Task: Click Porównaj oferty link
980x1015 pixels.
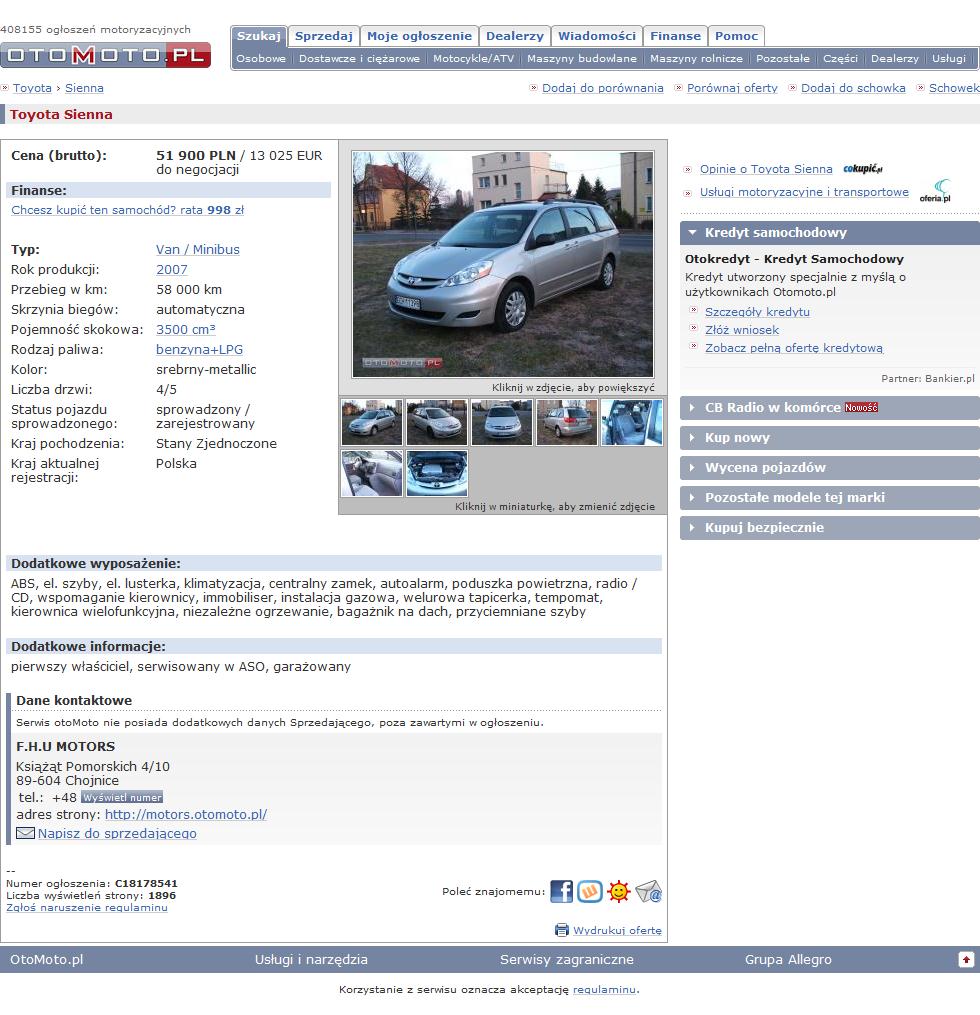Action: [x=732, y=88]
